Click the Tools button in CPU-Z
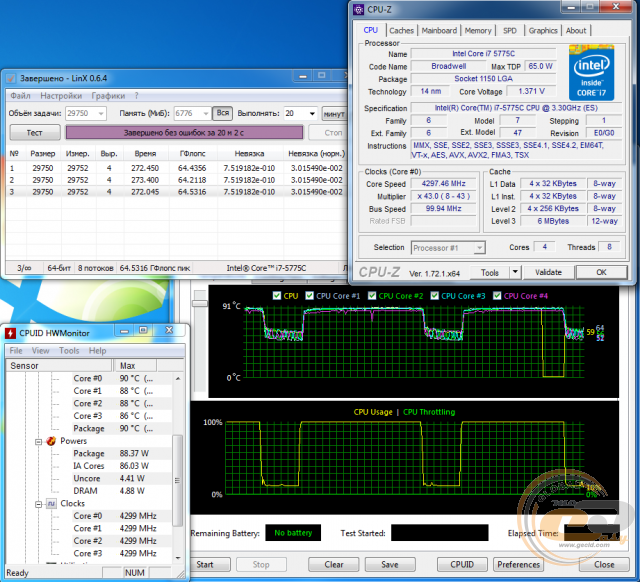Screen dimensions: 640x582 [489, 272]
